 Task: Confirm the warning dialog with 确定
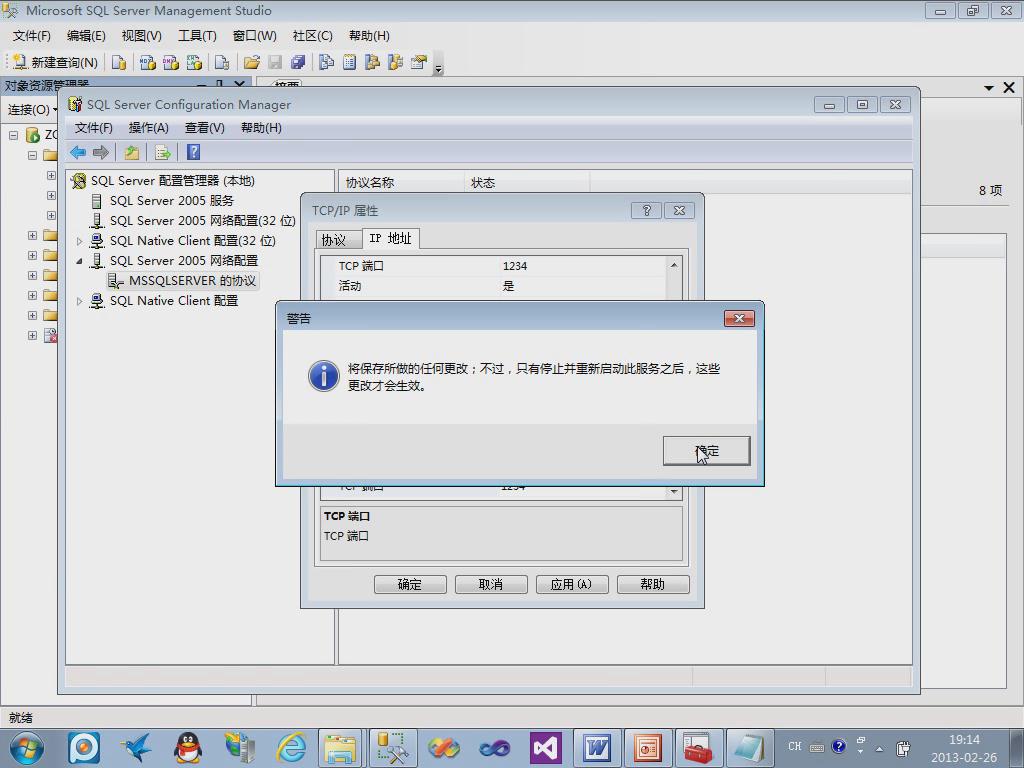click(706, 451)
